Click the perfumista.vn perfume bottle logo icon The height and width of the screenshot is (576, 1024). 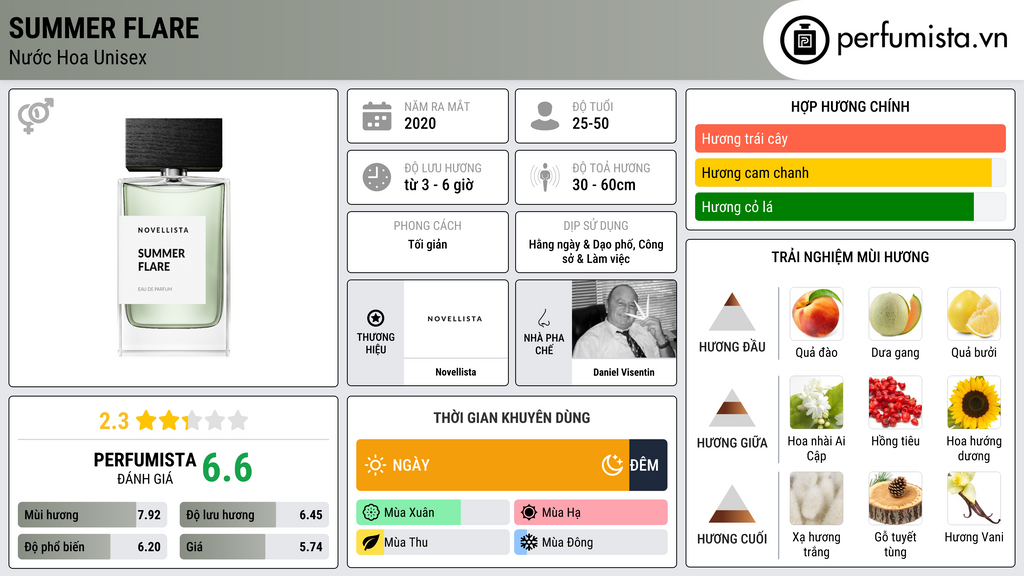[x=804, y=40]
